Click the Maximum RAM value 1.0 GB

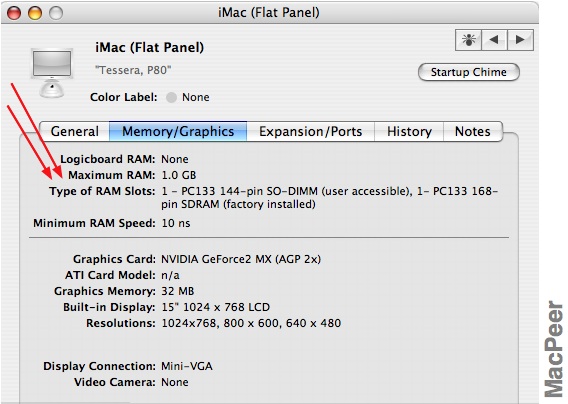click(179, 175)
